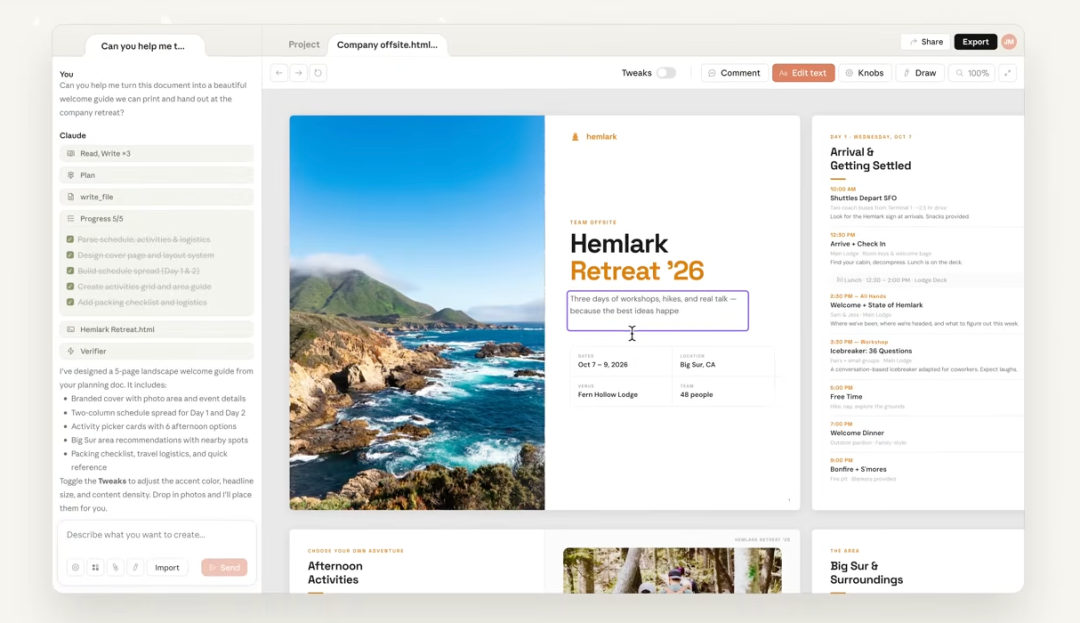
Task: Click the 'Describe what you want to create' field
Action: [x=156, y=535]
